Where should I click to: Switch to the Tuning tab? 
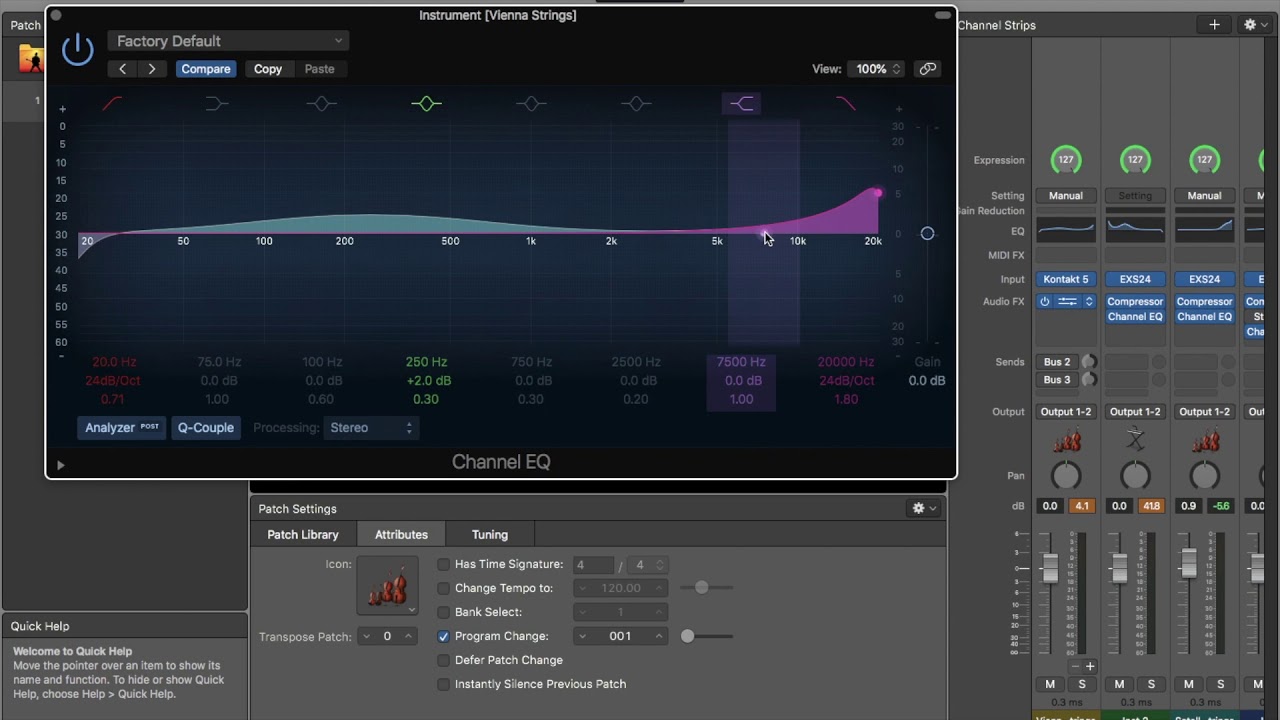coord(490,535)
